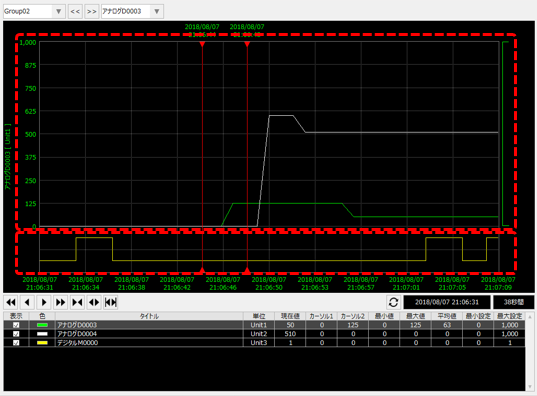
Task: Step back with single left arrow
Action: pyautogui.click(x=27, y=302)
